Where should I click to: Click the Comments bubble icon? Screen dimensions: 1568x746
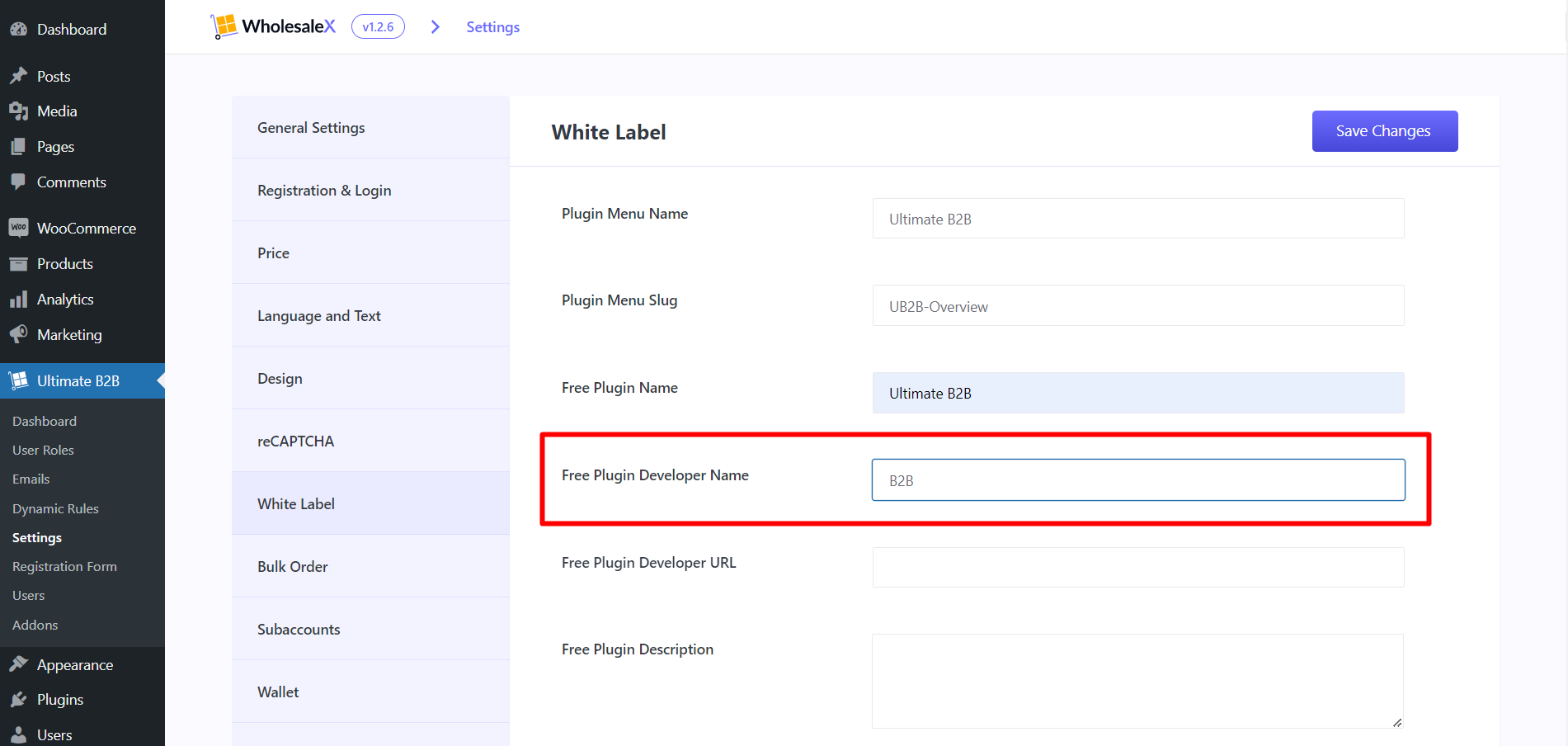coord(18,182)
